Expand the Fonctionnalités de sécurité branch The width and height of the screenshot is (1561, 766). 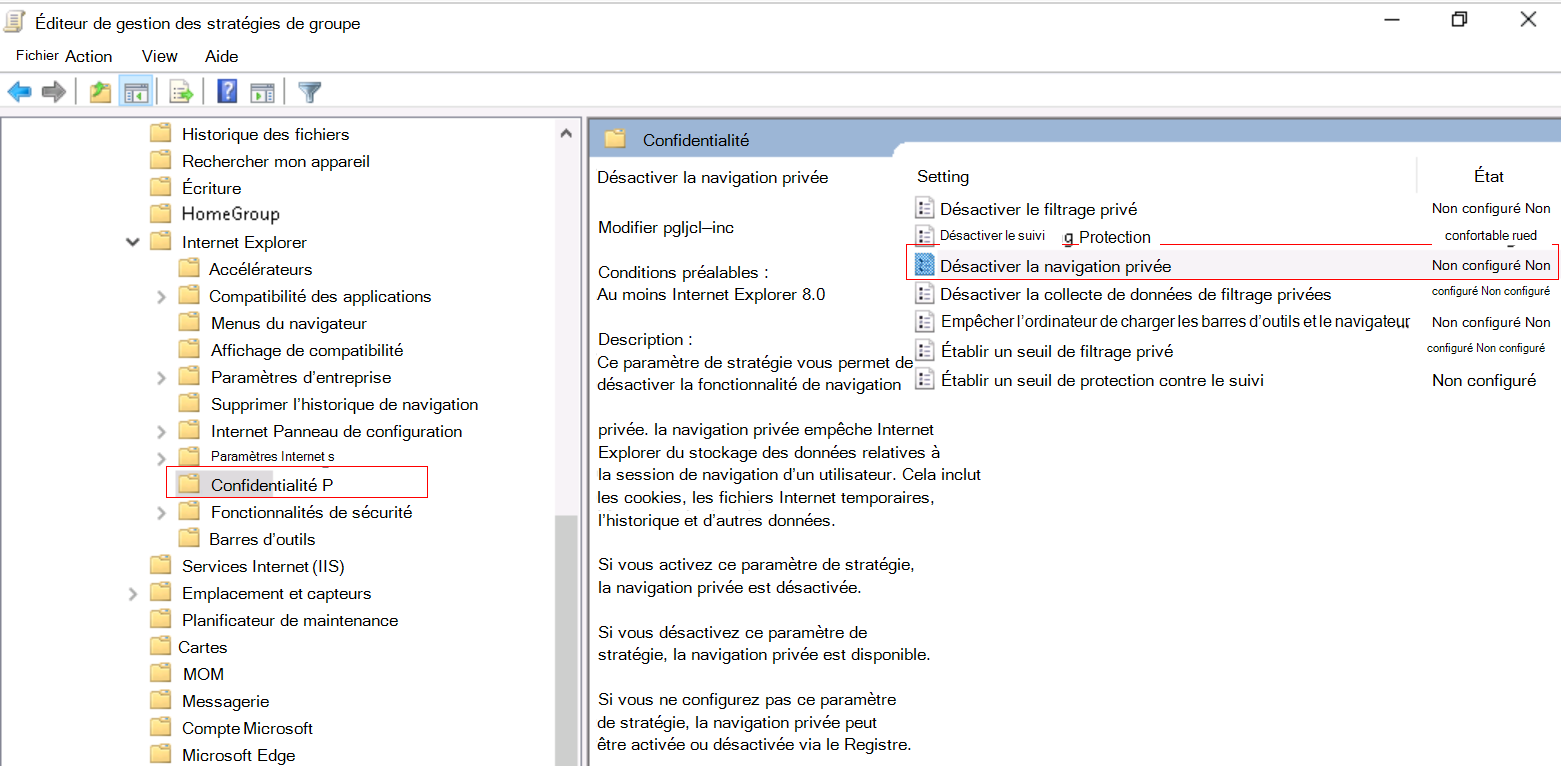160,511
